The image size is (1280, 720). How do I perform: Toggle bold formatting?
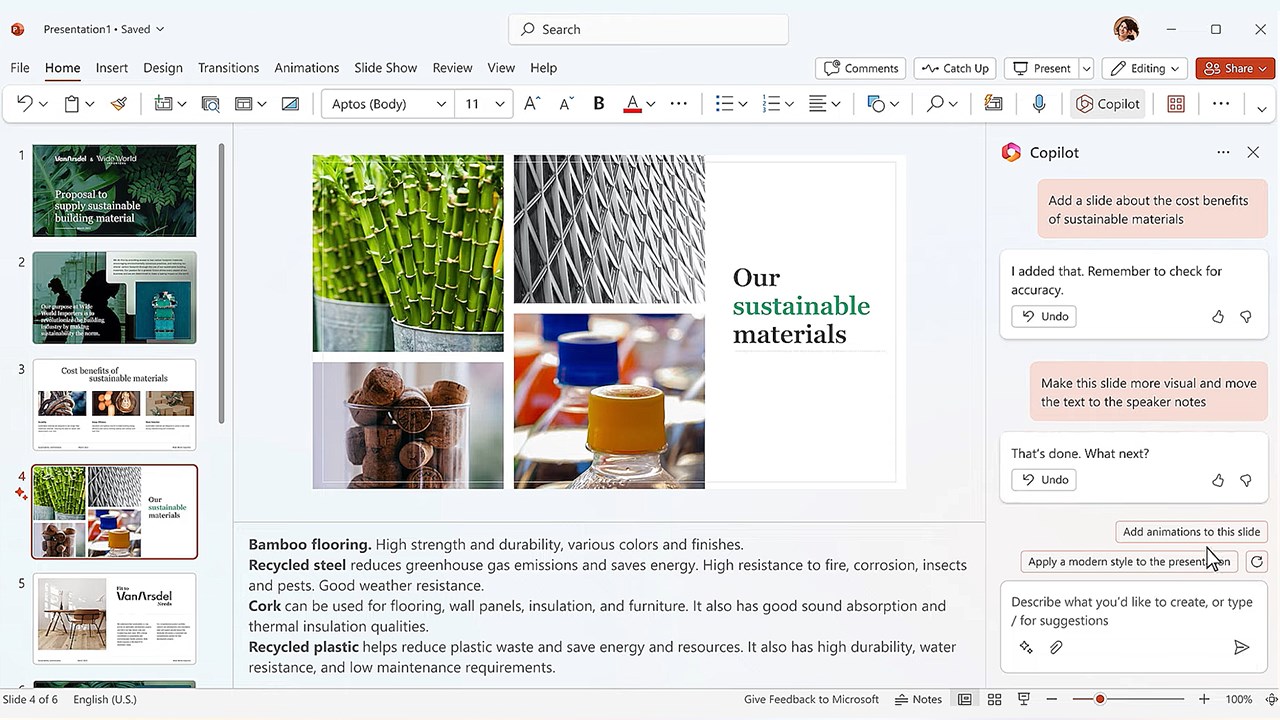(599, 103)
